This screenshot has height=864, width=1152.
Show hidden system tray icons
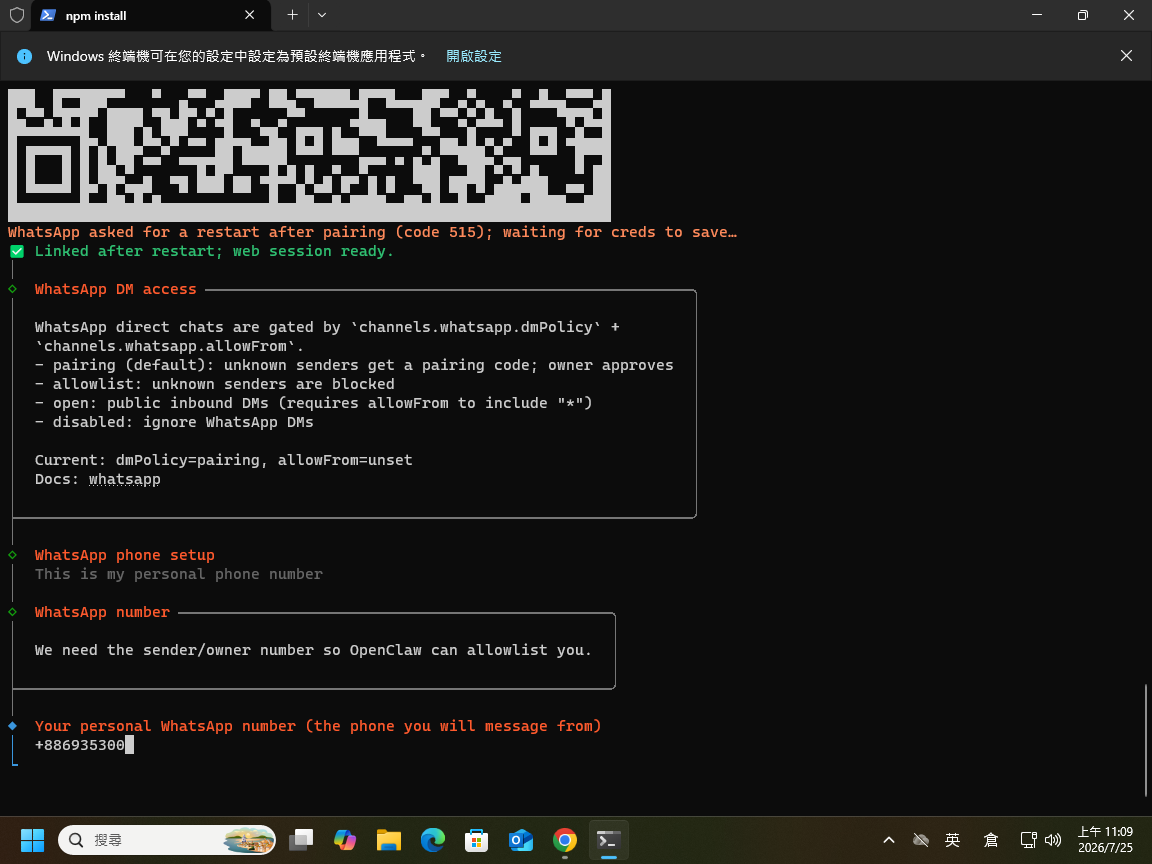pos(888,840)
